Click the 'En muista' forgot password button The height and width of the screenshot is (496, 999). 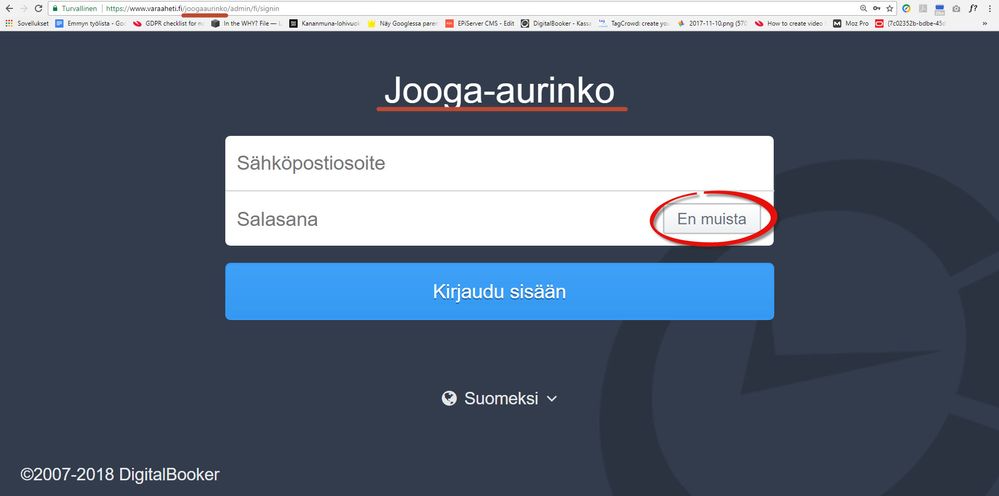(x=712, y=219)
